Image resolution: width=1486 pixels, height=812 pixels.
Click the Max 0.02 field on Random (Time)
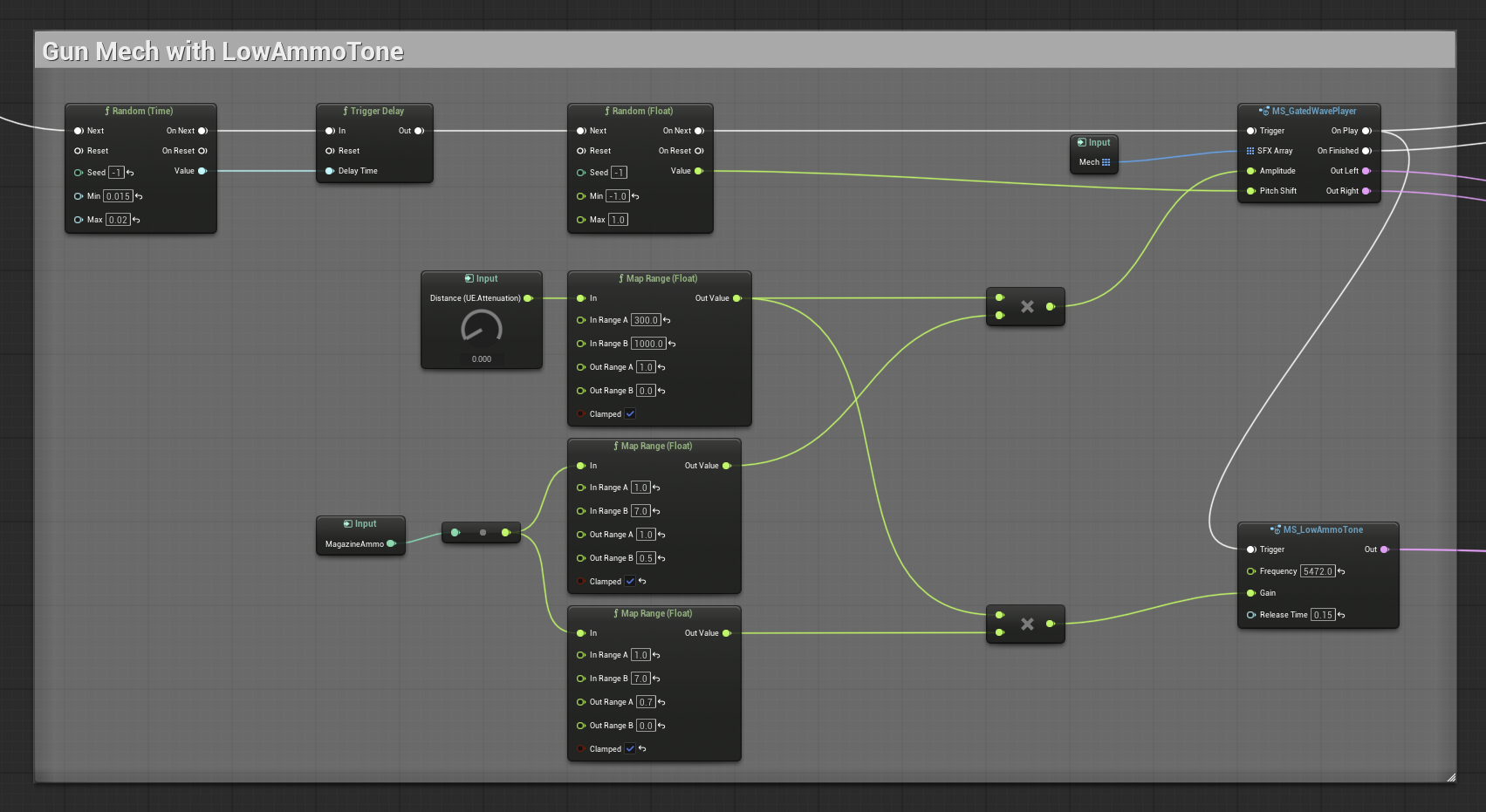(118, 220)
